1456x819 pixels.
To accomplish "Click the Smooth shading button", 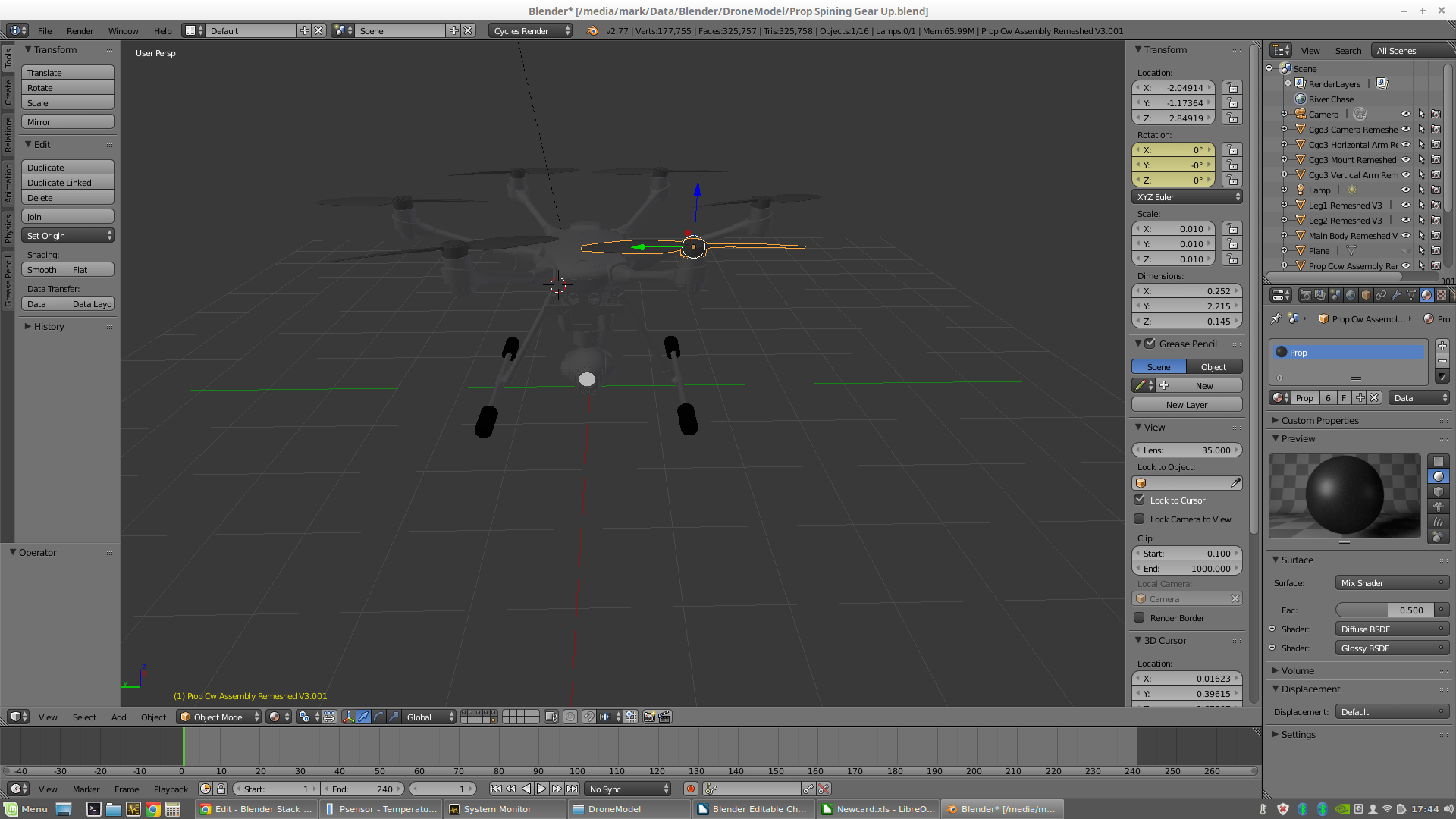I will point(44,270).
